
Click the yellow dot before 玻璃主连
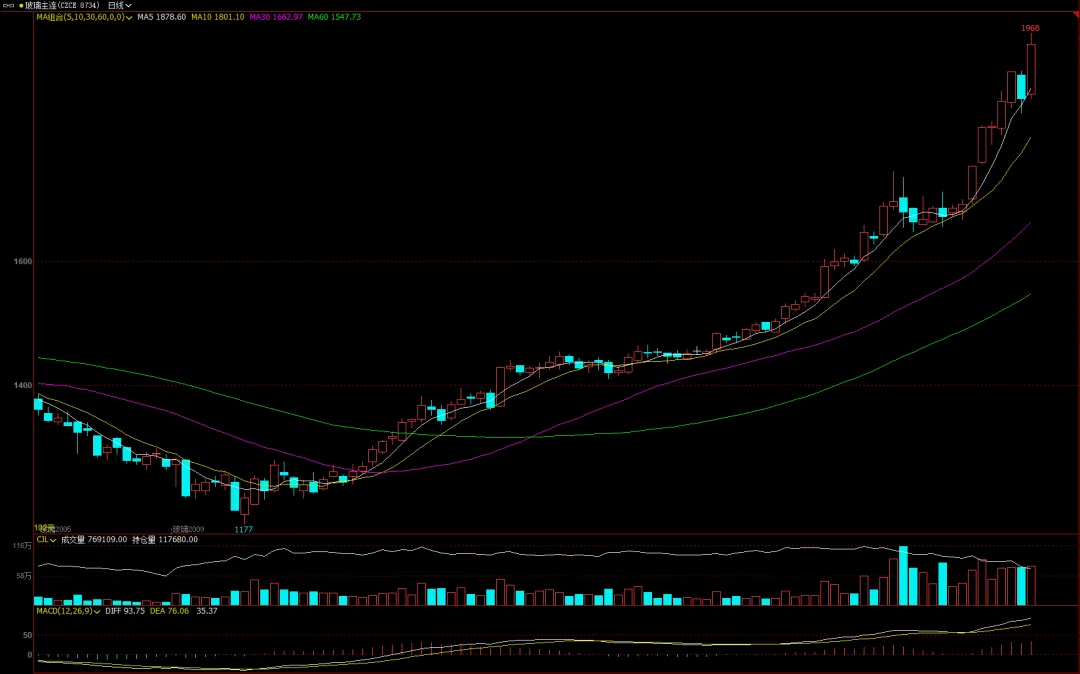[21, 6]
